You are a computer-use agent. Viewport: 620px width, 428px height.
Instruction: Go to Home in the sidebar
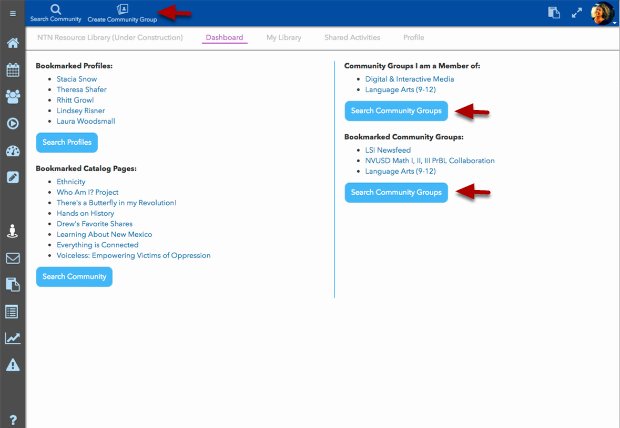pos(13,43)
